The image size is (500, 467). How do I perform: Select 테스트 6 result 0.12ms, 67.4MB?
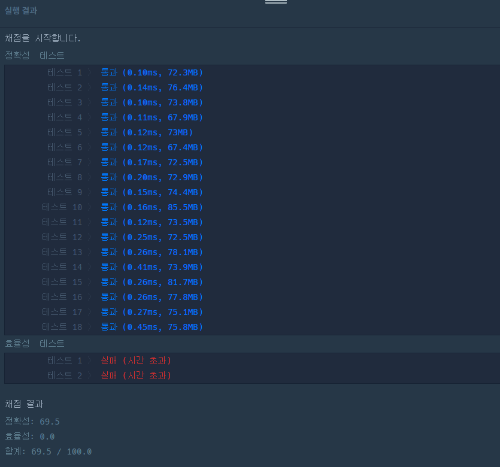point(152,147)
